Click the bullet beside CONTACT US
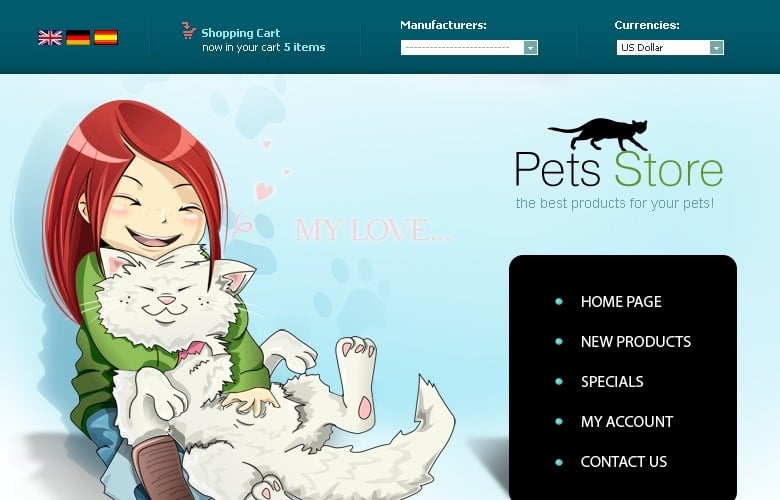The image size is (780, 500). point(559,462)
